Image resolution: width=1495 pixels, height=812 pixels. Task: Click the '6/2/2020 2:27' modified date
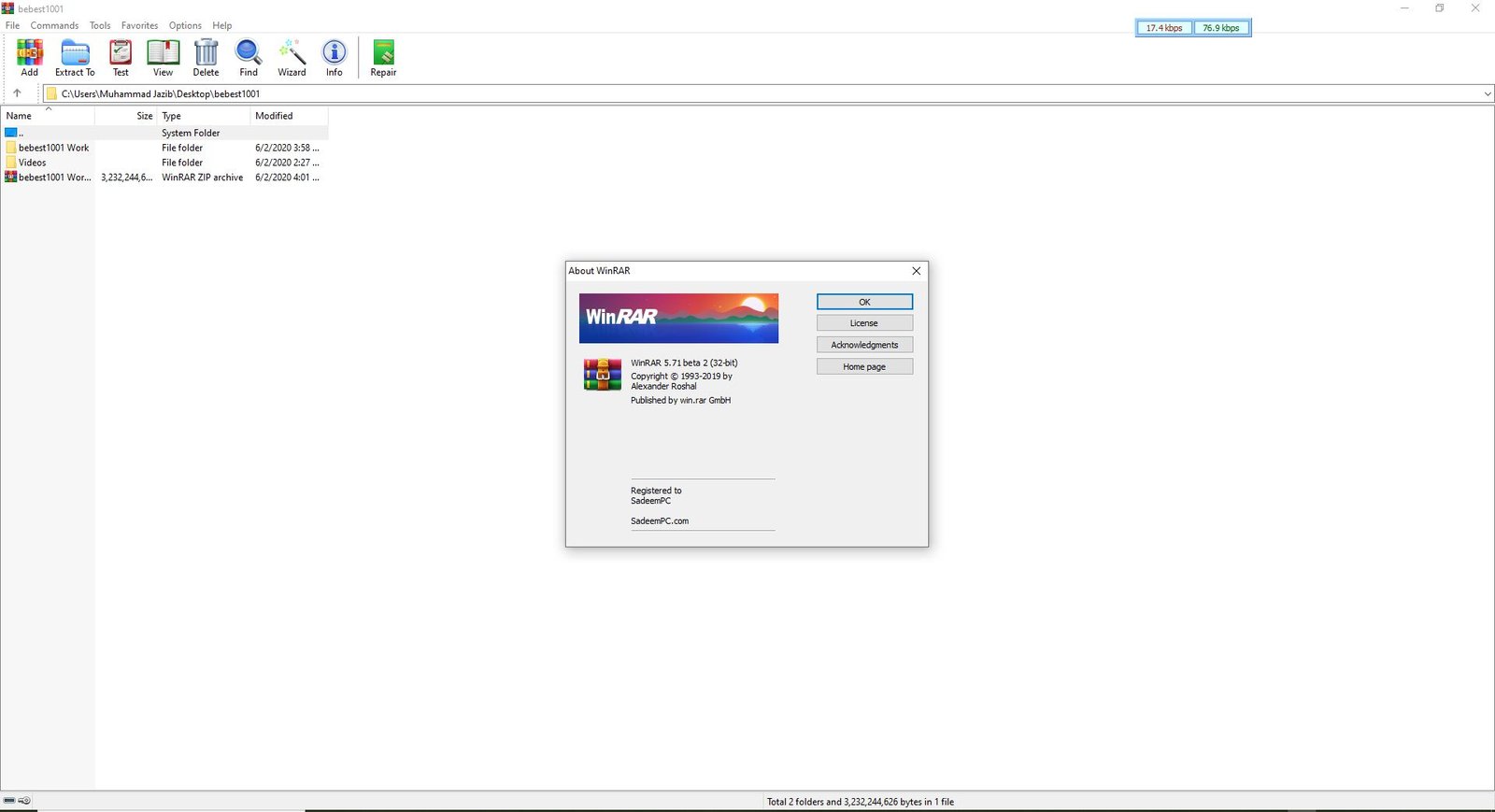[x=287, y=163]
